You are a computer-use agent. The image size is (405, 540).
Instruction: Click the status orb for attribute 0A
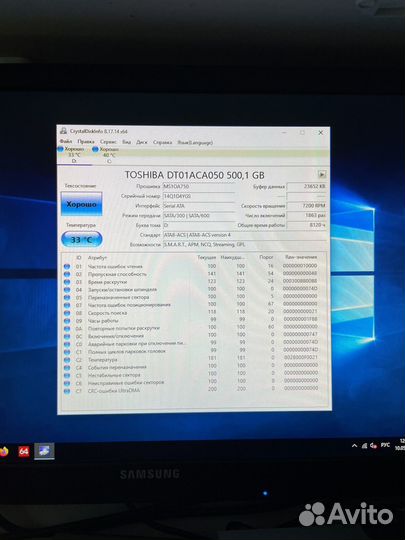pyautogui.click(x=67, y=329)
